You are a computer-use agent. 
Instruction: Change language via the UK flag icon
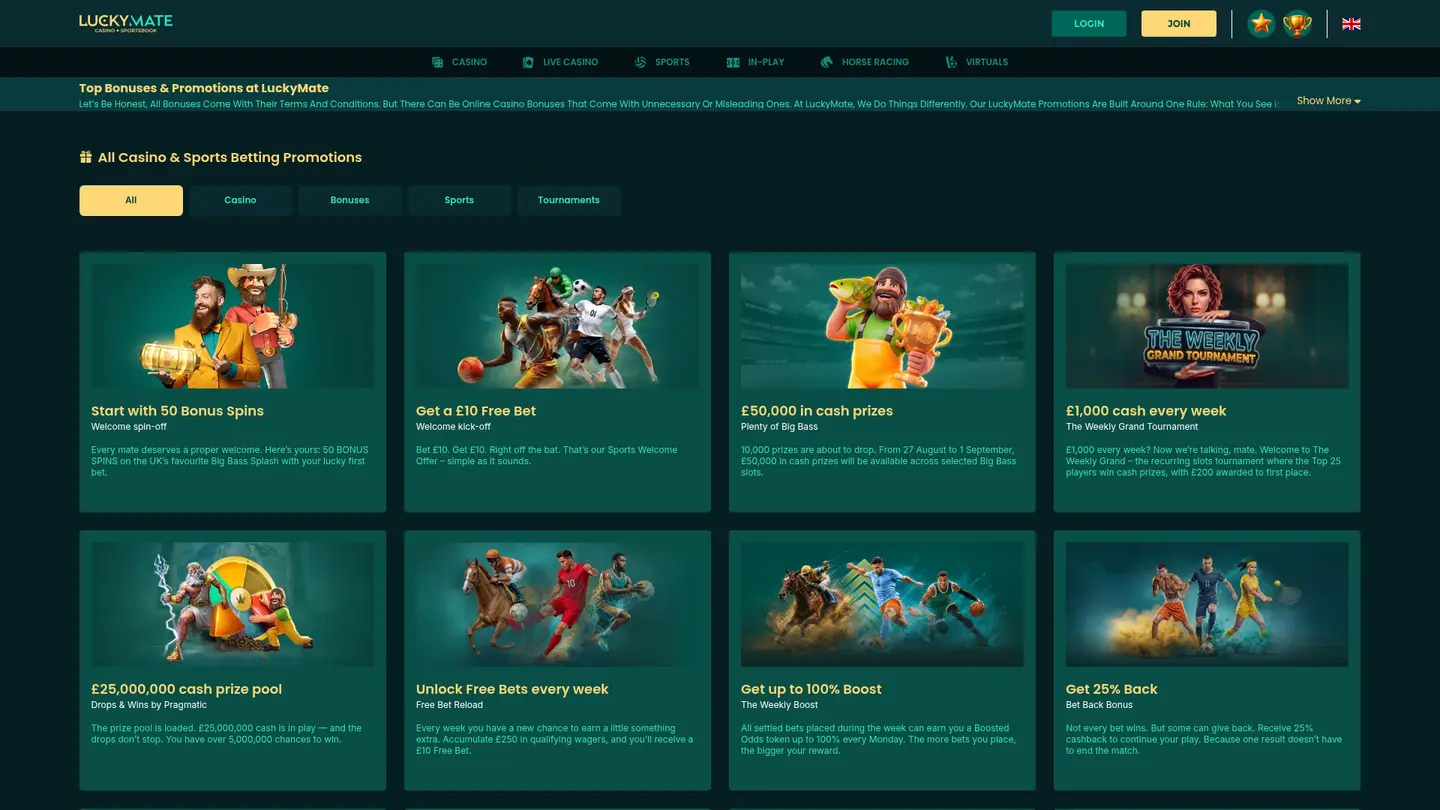(x=1351, y=24)
